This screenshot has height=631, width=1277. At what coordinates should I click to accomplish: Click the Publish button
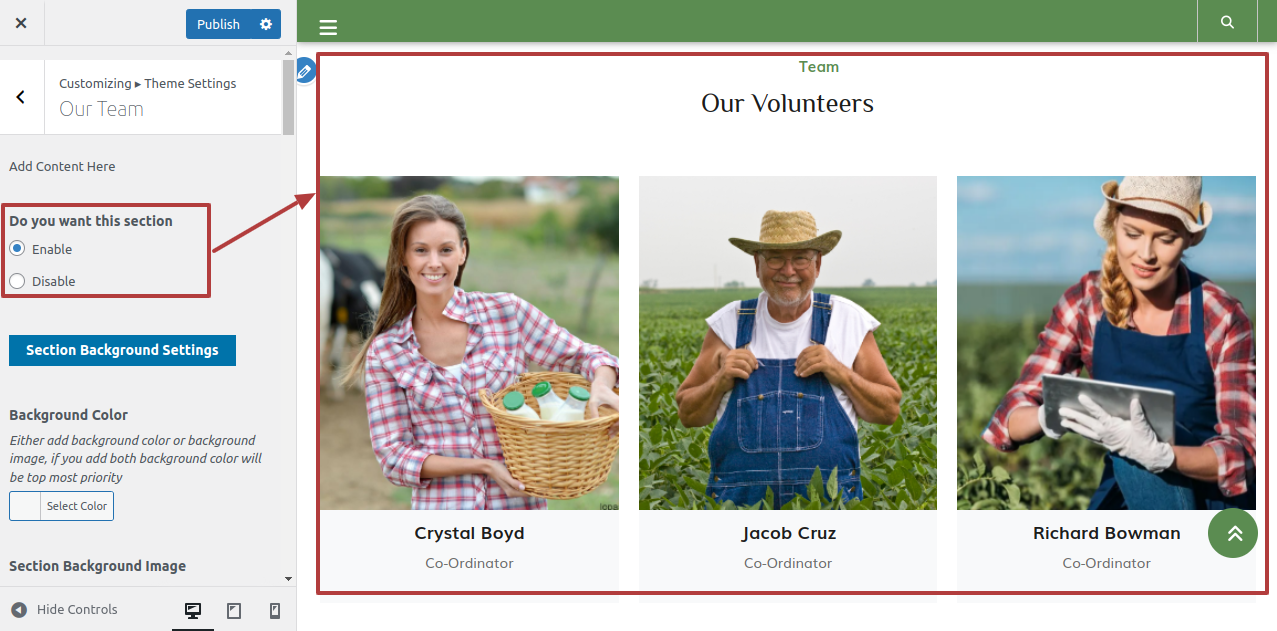point(218,24)
